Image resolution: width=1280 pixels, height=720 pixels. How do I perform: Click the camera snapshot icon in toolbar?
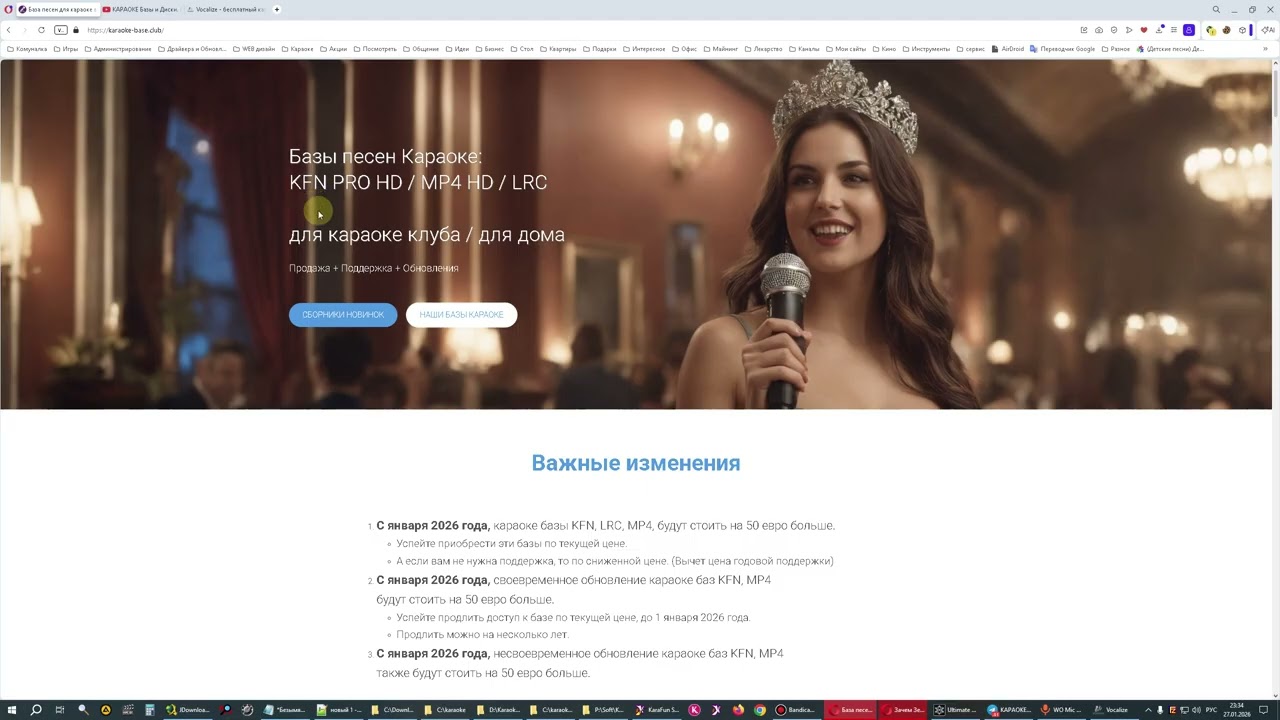point(1099,30)
